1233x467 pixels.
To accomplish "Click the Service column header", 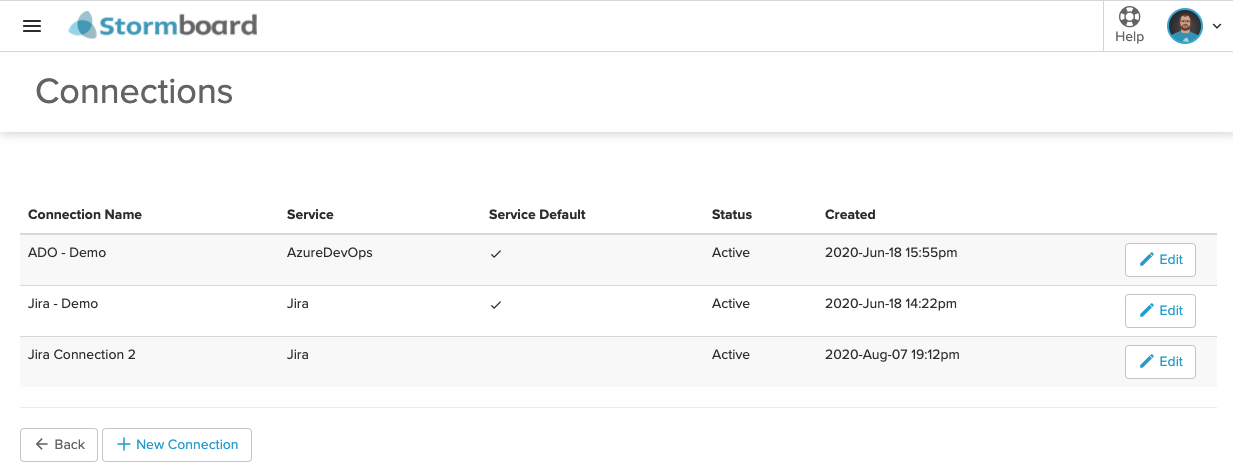I will coord(310,214).
